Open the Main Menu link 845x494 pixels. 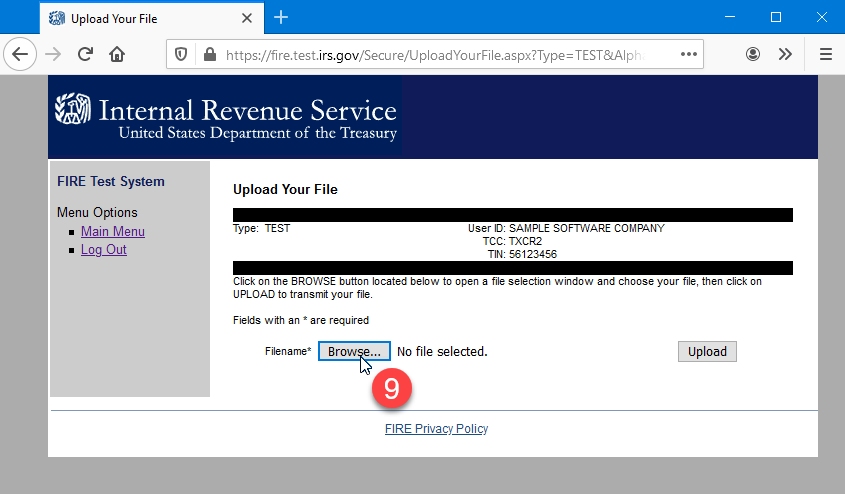click(113, 232)
